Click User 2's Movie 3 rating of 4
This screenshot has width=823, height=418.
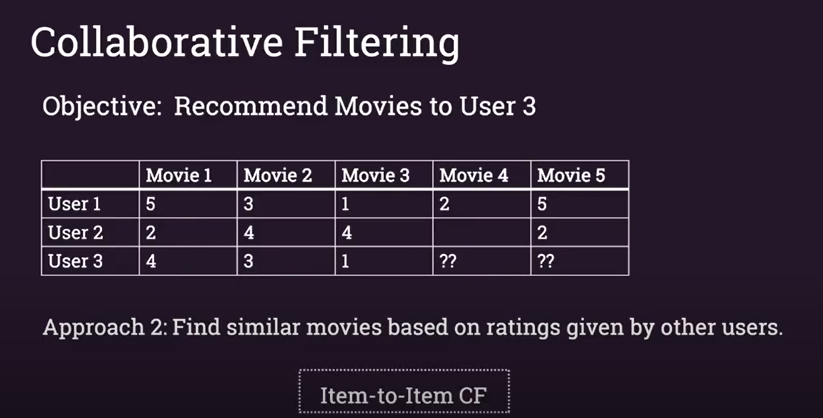384,232
